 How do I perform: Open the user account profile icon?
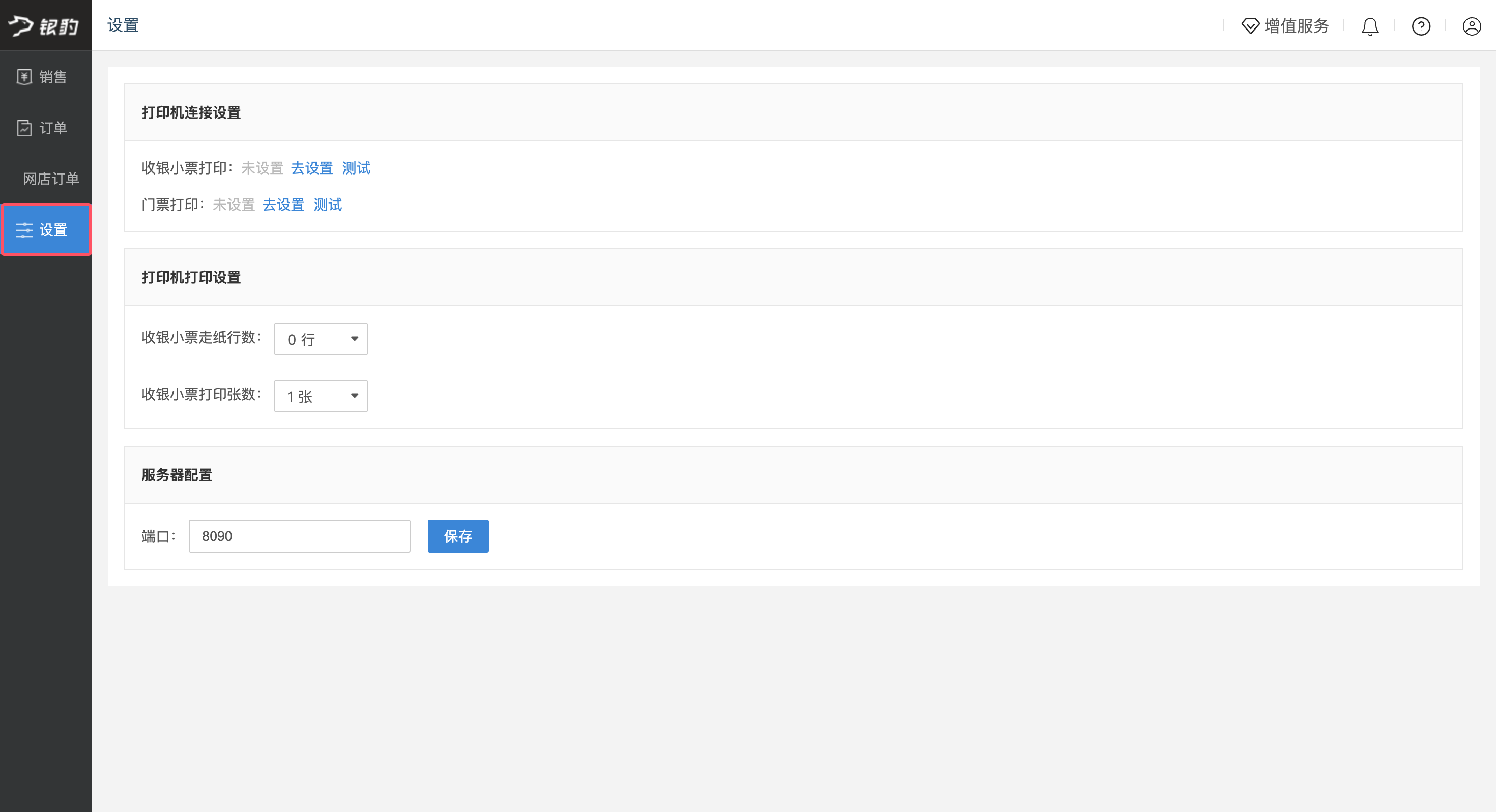point(1472,26)
